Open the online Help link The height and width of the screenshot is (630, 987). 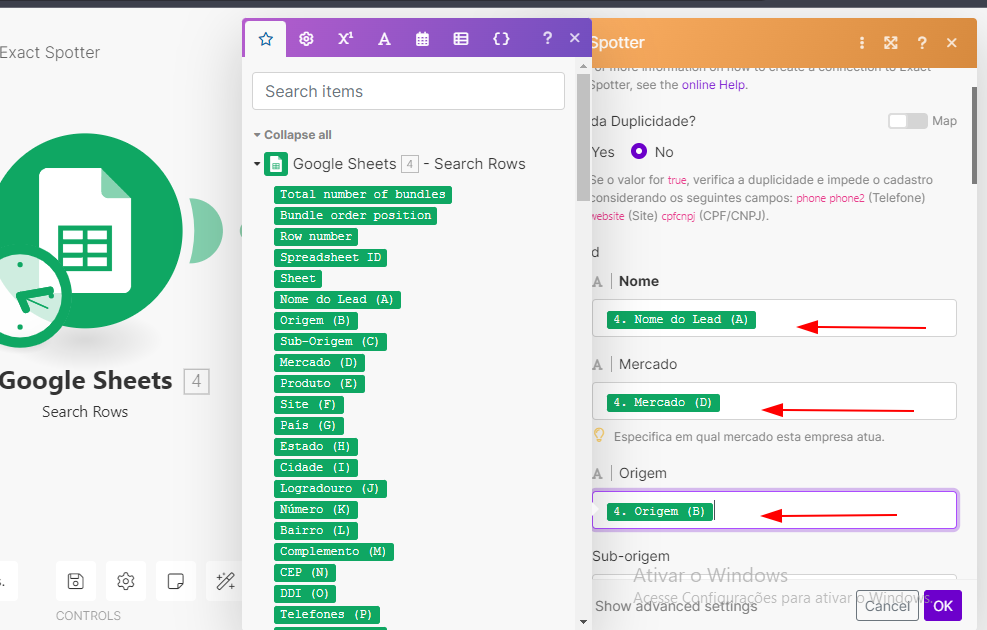point(713,85)
